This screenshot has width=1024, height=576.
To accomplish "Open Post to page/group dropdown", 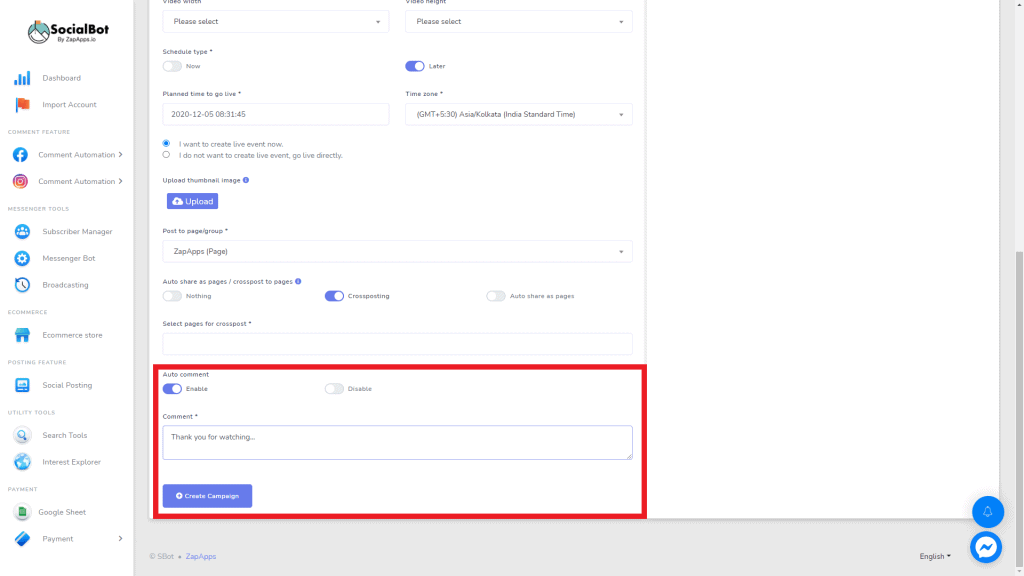I will [397, 251].
